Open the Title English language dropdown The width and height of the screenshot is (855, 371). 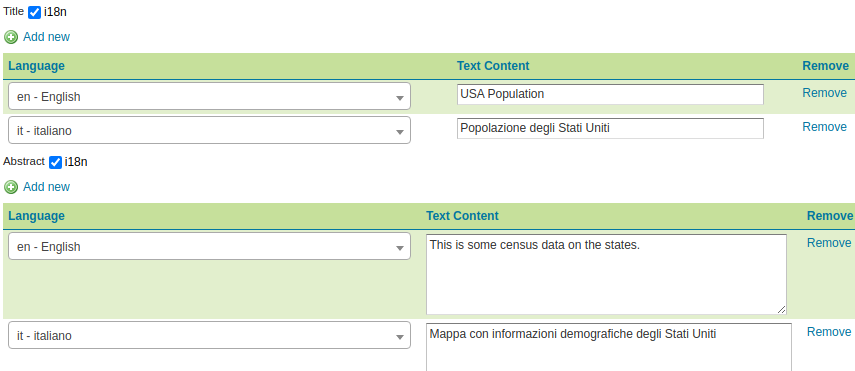click(209, 97)
